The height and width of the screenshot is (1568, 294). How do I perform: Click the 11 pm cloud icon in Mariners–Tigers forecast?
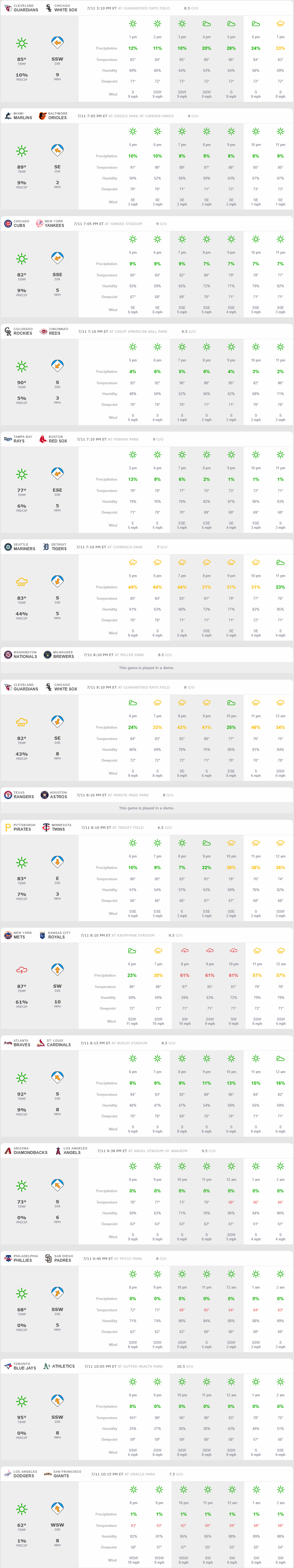click(280, 562)
